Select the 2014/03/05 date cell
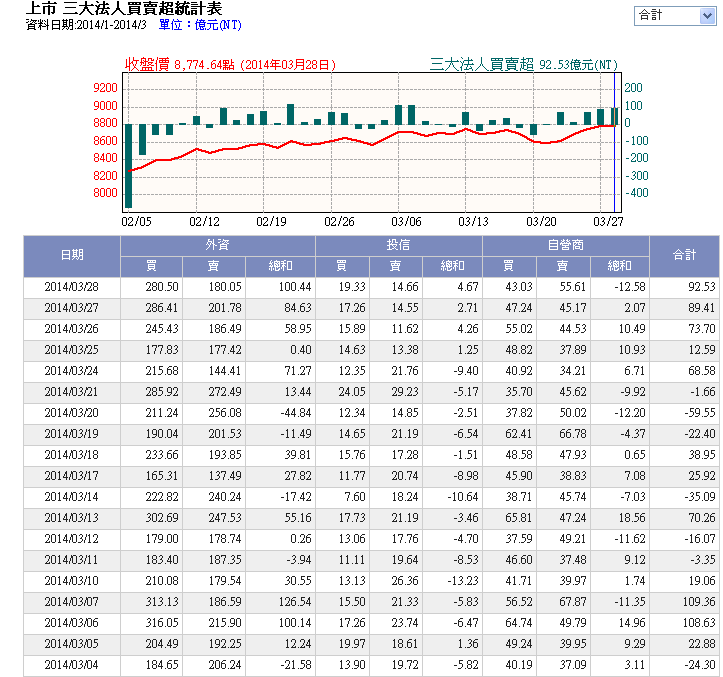 tap(71, 644)
